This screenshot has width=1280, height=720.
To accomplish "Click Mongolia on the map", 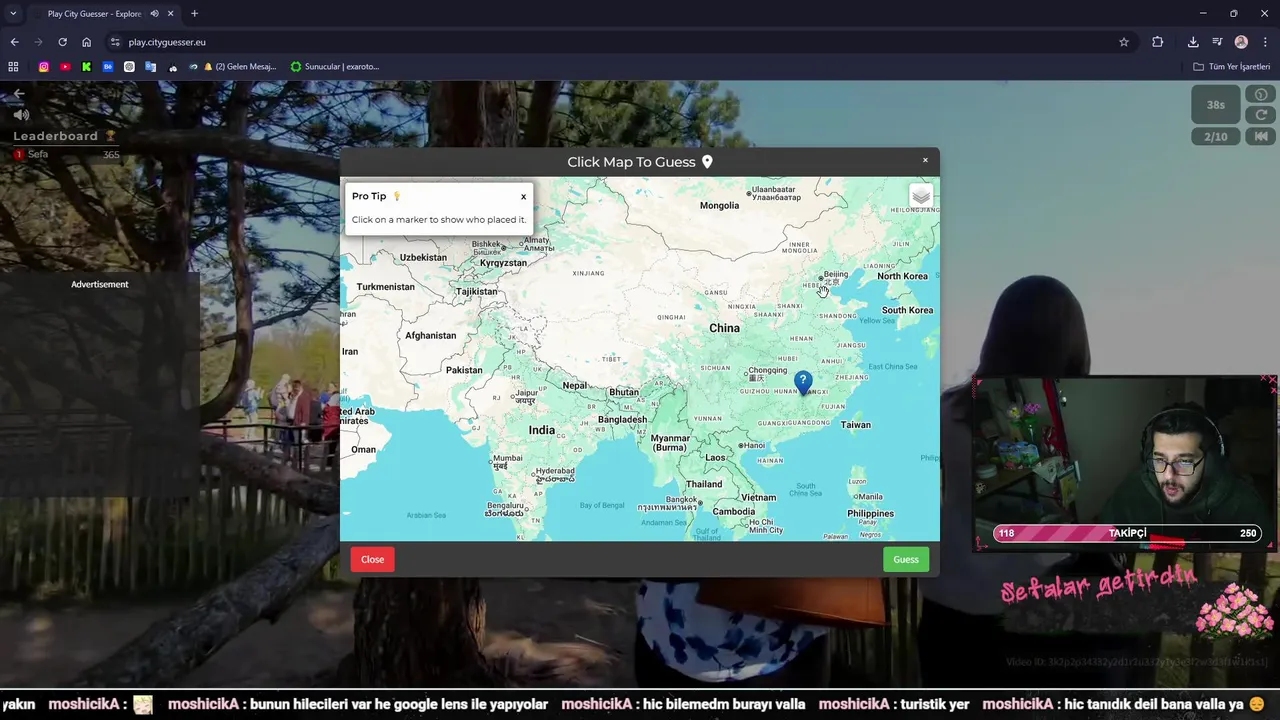I will coord(719,206).
